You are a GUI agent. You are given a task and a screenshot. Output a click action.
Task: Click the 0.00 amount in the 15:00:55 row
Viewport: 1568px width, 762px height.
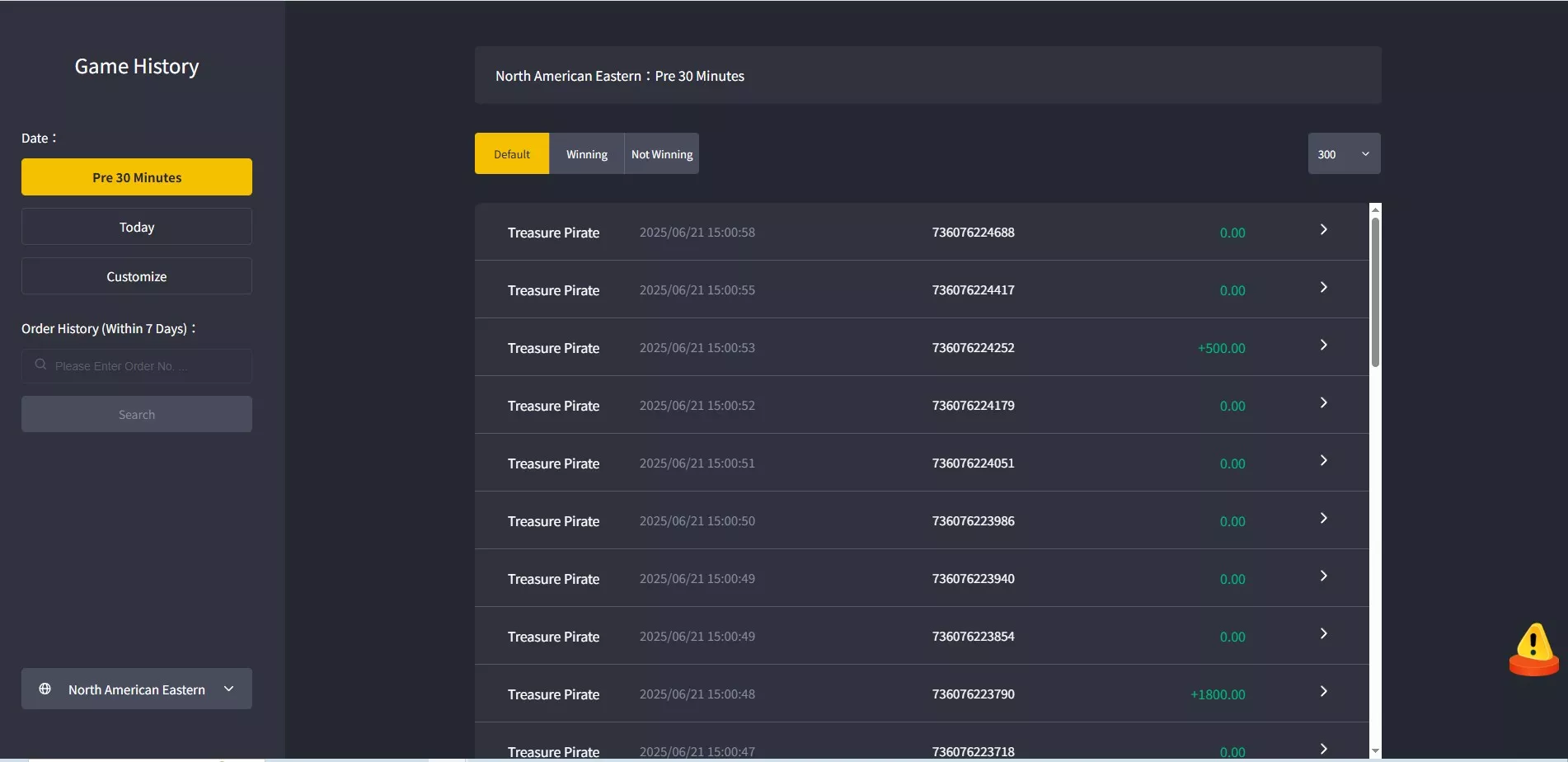pyautogui.click(x=1232, y=290)
